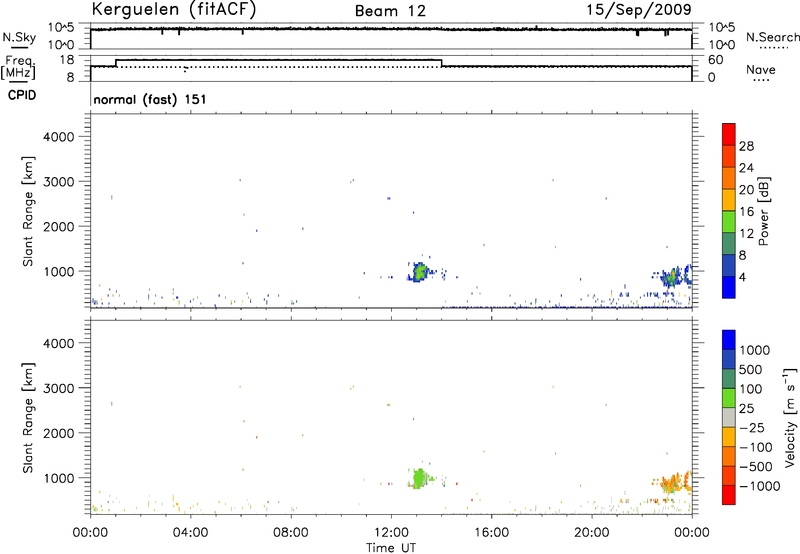Select the light green segment of Velocity colorbar

pos(729,398)
